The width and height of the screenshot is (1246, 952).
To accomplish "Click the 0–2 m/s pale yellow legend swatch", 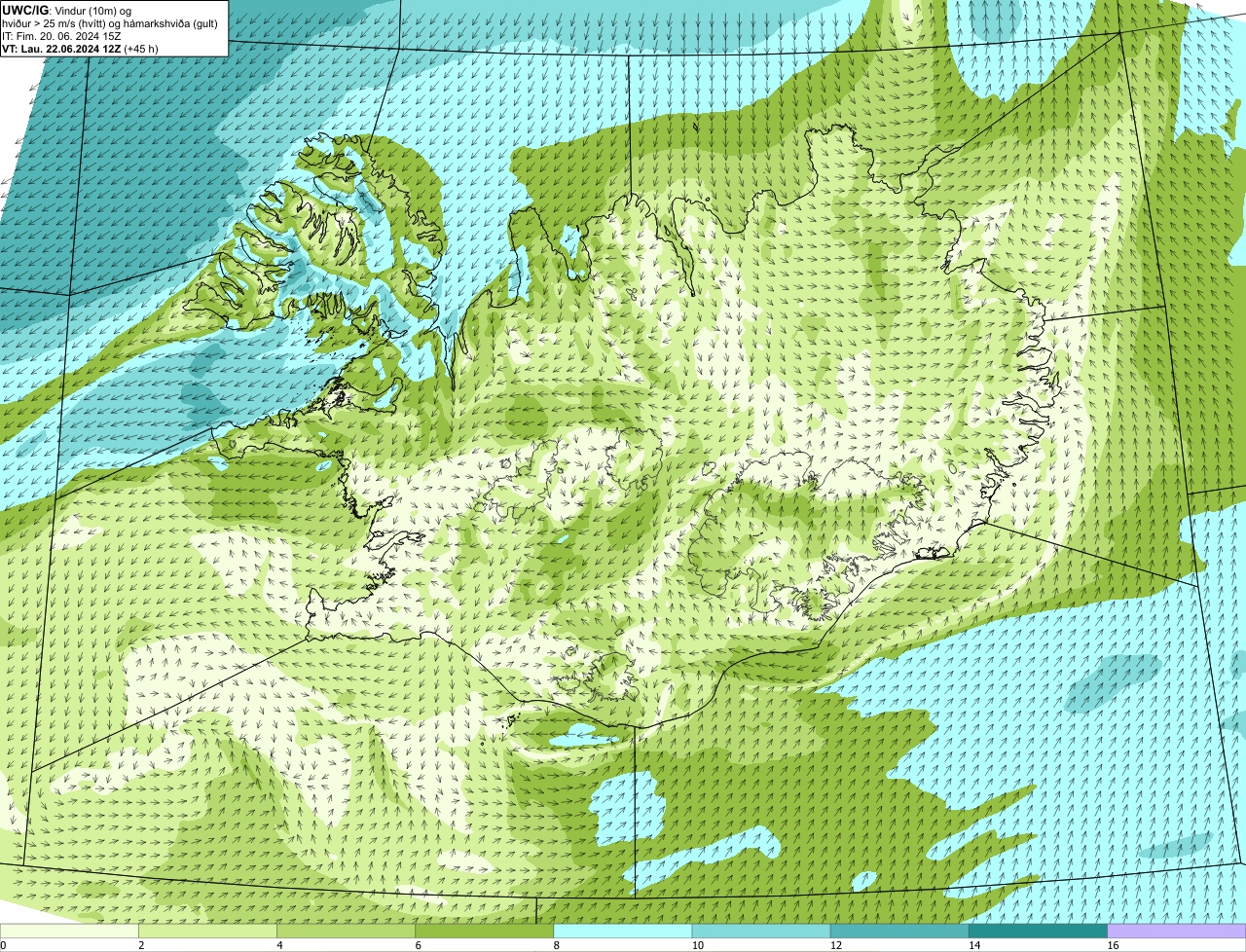I will (x=69, y=931).
